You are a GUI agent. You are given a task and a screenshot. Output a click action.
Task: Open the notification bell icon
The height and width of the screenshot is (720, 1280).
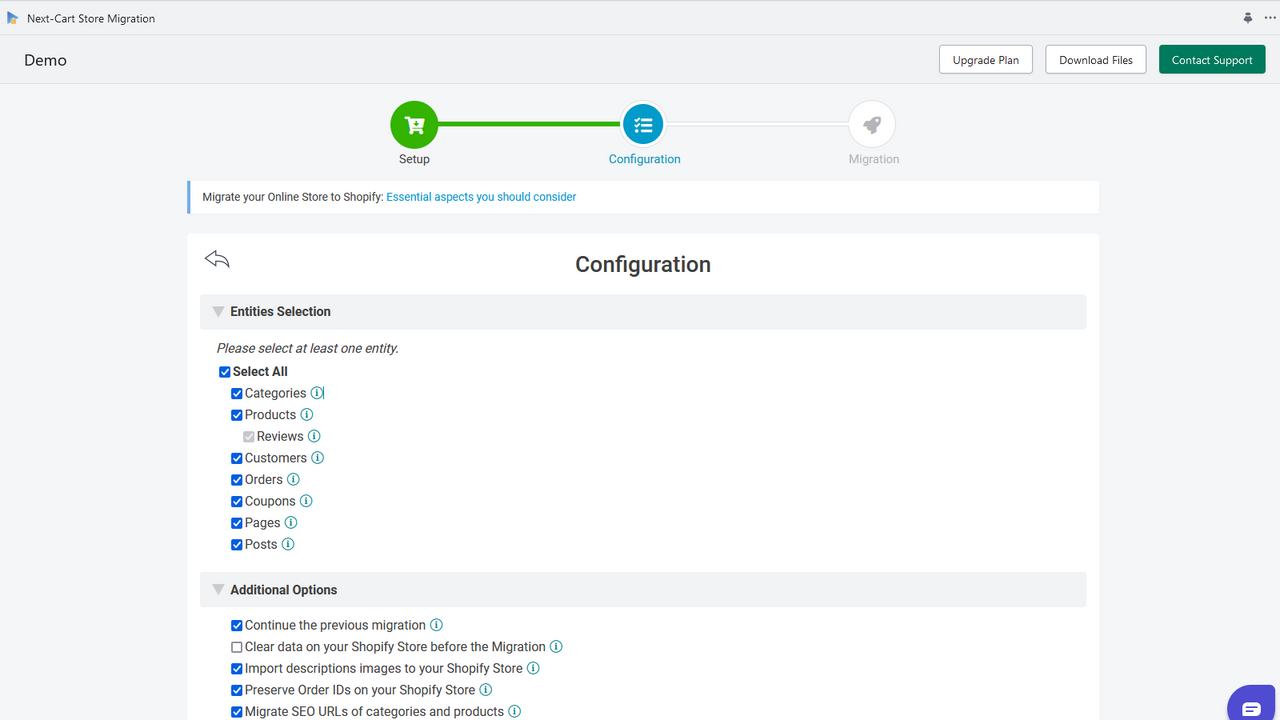click(1247, 17)
